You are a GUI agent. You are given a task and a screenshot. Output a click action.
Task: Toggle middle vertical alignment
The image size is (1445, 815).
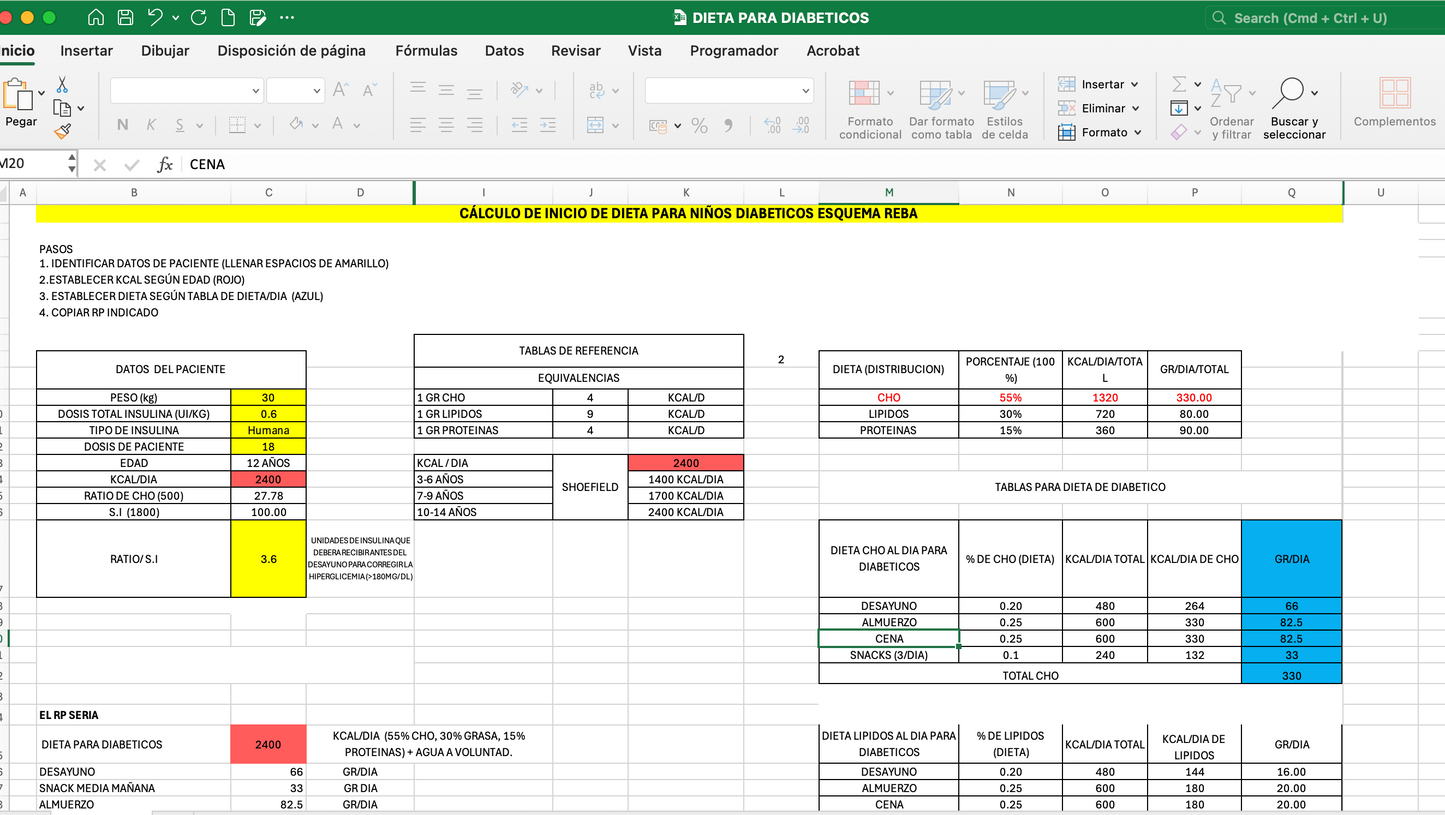coord(446,89)
